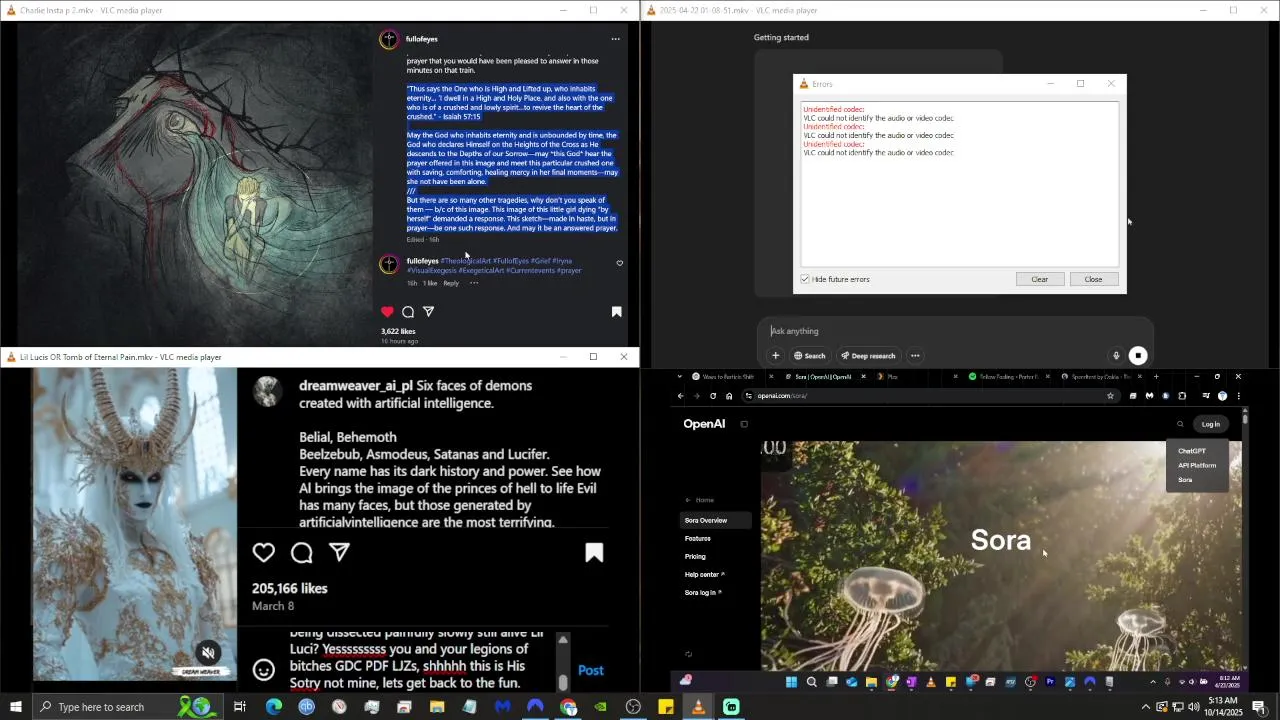Click the browser home button
Screen dimensions: 1280x720
coord(729,396)
